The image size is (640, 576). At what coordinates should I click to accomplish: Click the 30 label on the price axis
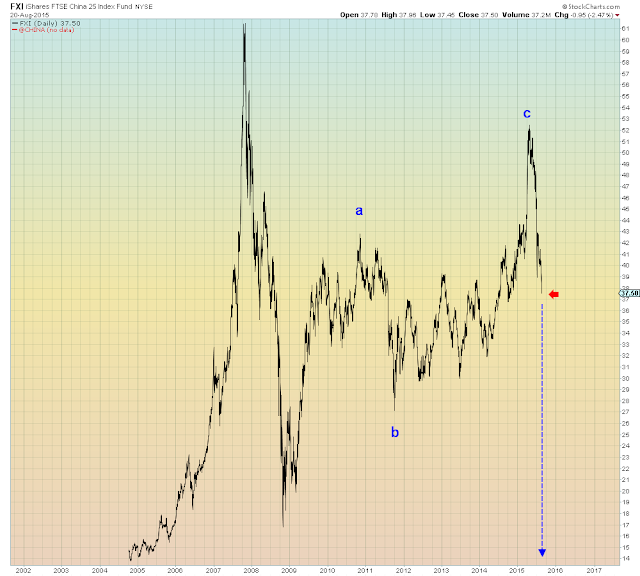click(625, 378)
